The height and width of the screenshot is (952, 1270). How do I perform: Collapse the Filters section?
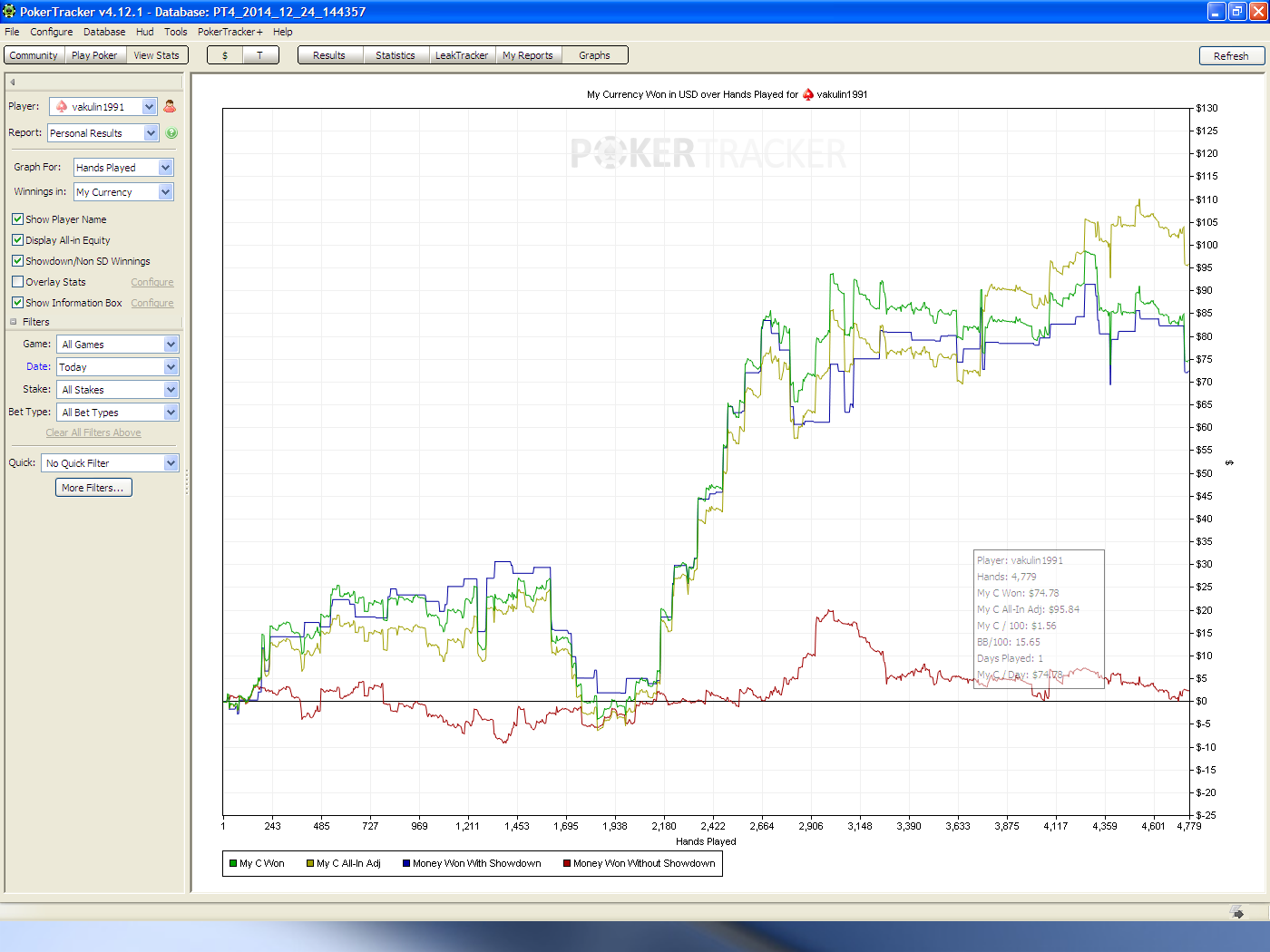click(x=14, y=322)
